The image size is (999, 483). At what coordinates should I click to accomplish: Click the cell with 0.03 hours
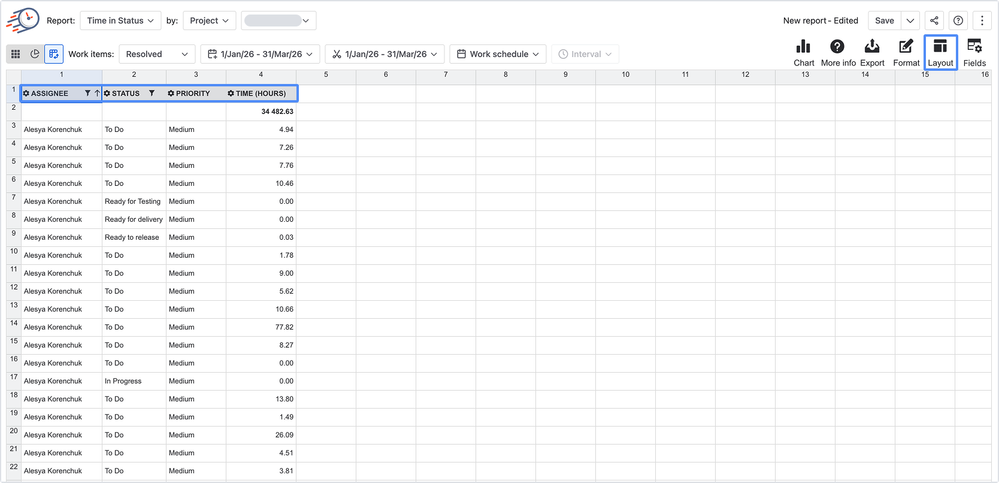pyautogui.click(x=261, y=237)
